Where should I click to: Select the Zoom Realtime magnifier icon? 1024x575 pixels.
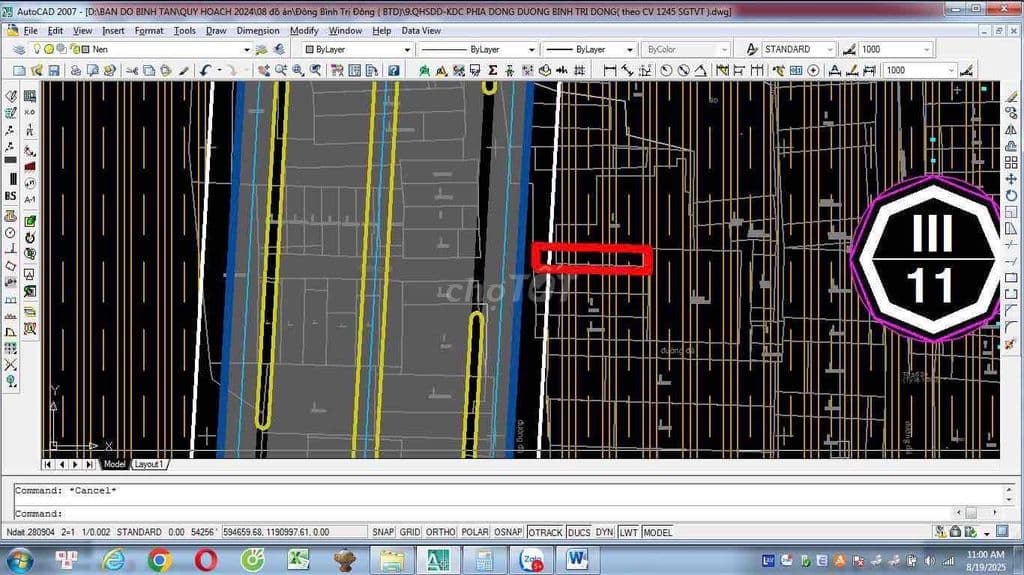tap(281, 71)
